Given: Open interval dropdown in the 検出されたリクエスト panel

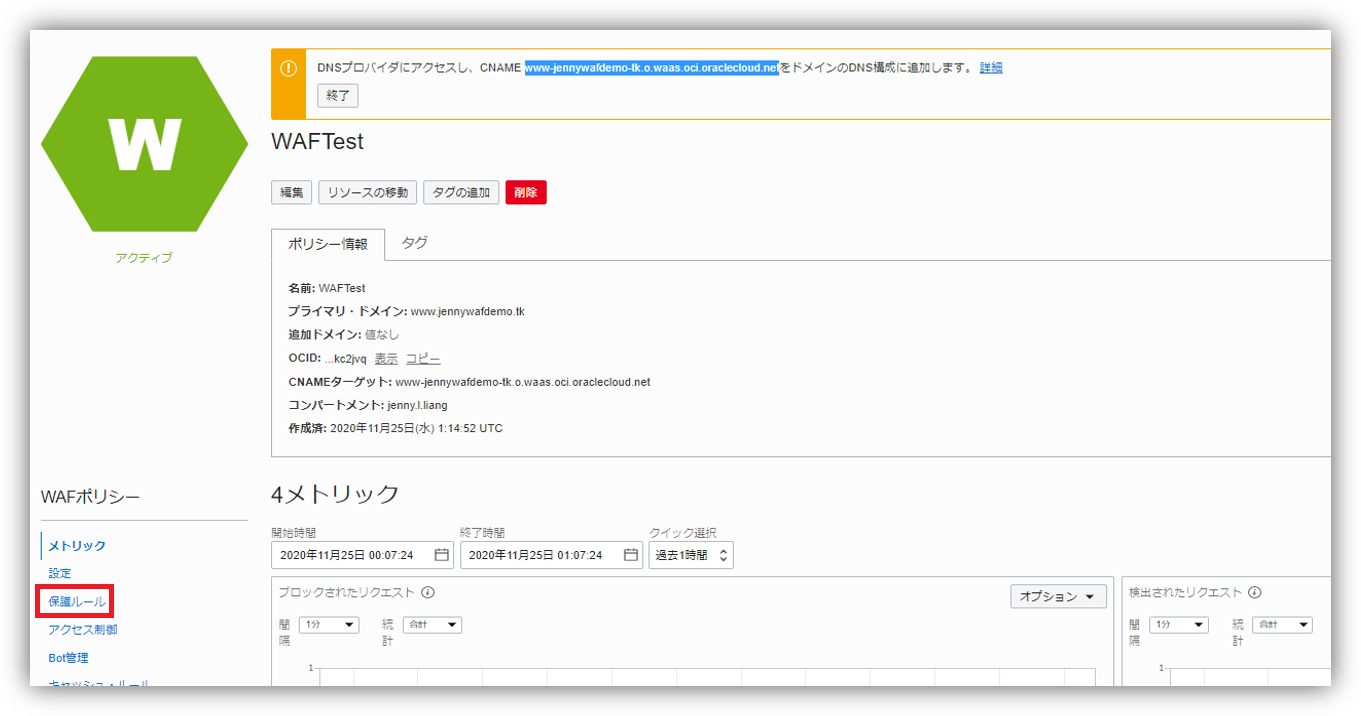Looking at the screenshot, I should (x=1178, y=625).
